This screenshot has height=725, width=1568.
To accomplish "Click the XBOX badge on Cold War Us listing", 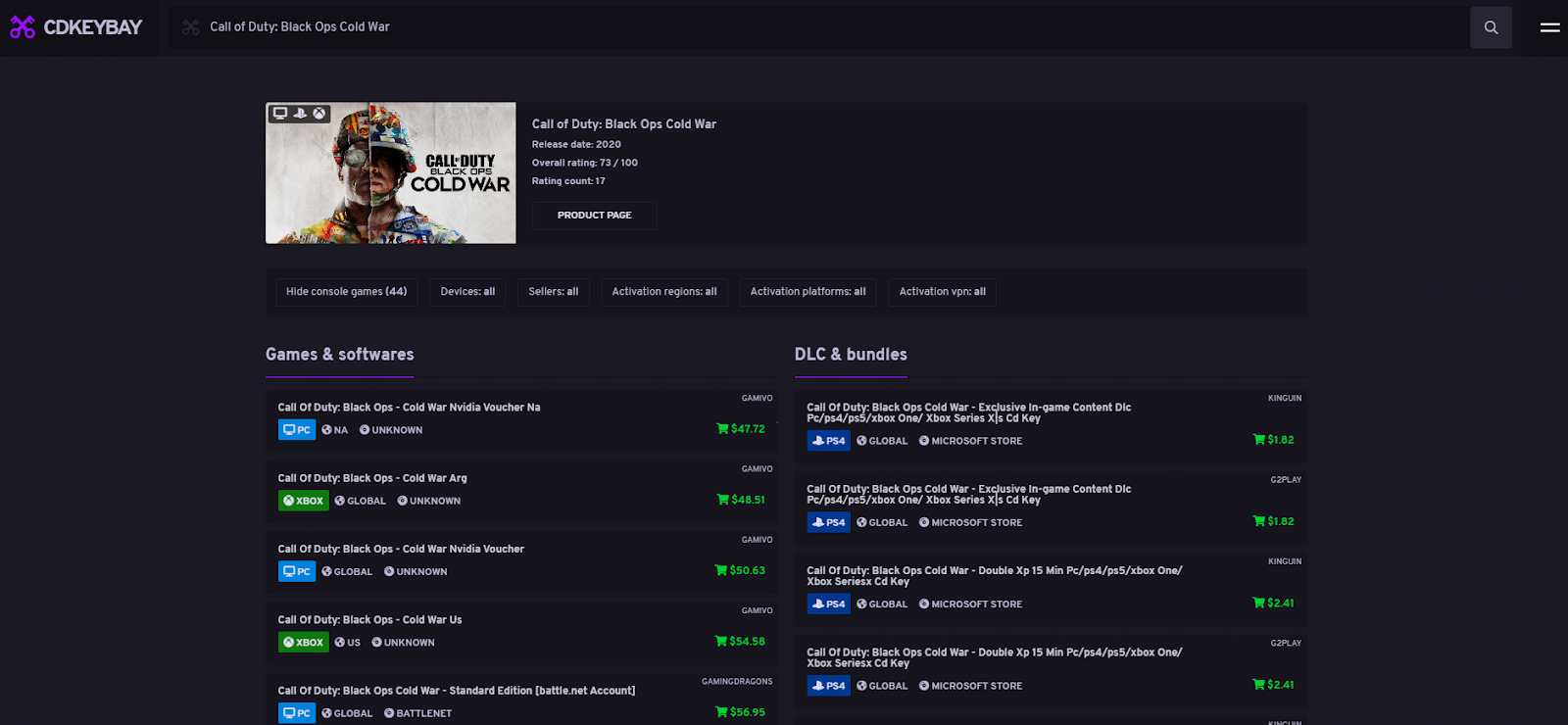I will 303,643.
